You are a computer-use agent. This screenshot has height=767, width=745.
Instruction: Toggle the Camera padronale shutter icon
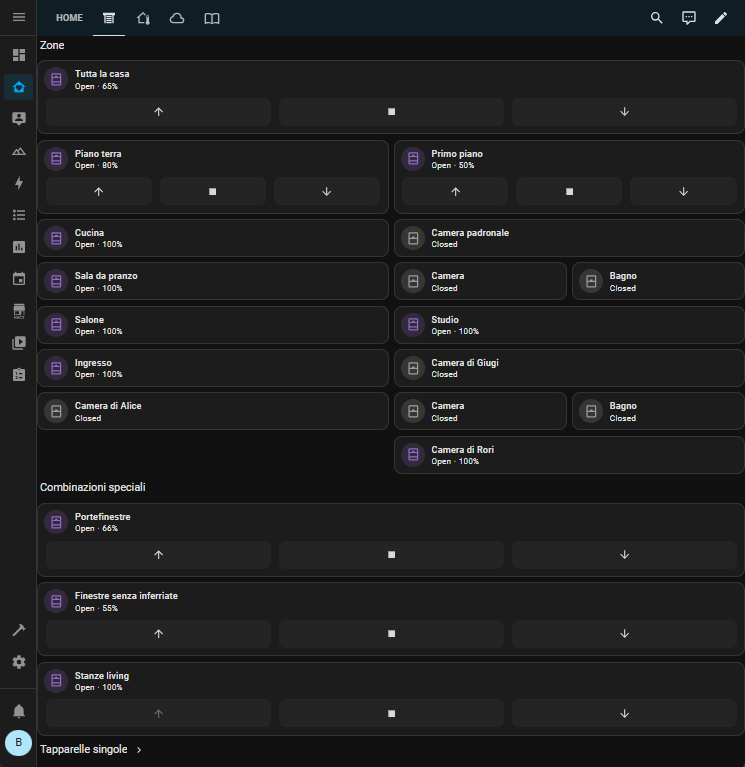[412, 238]
